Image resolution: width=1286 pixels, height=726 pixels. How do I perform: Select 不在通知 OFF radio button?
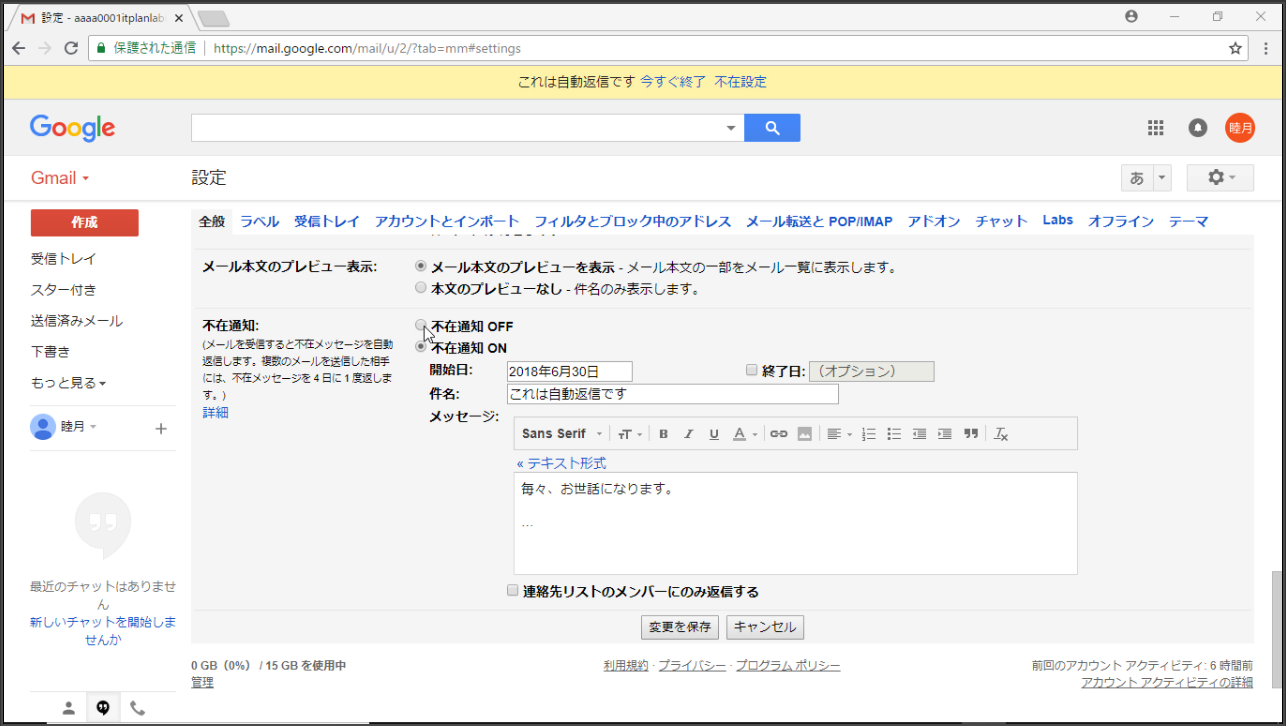421,326
